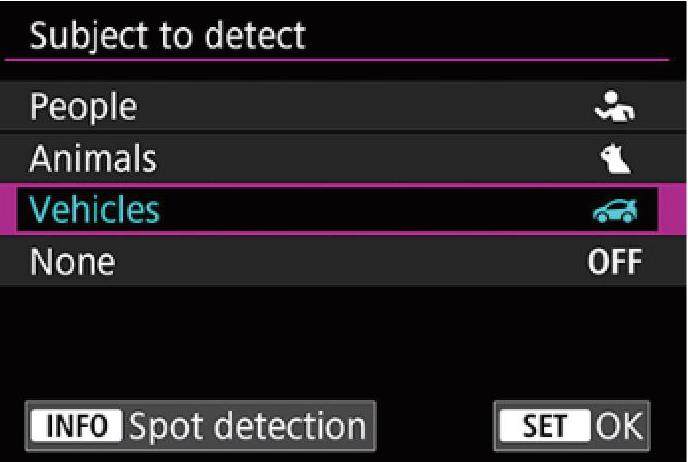This screenshot has height=462, width=688.
Task: Choose the highlighted Vehicles option
Action: [x=337, y=210]
